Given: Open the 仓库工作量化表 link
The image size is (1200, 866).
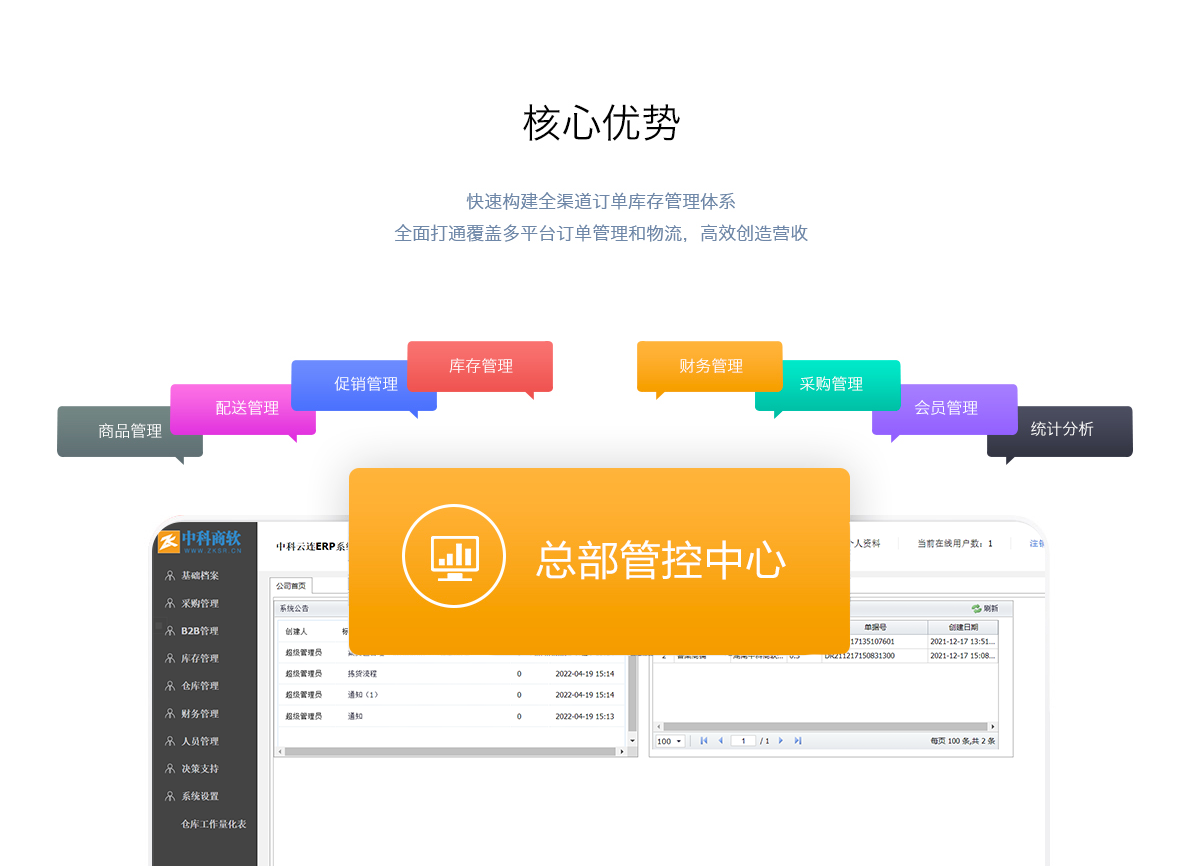Looking at the screenshot, I should click(x=213, y=824).
